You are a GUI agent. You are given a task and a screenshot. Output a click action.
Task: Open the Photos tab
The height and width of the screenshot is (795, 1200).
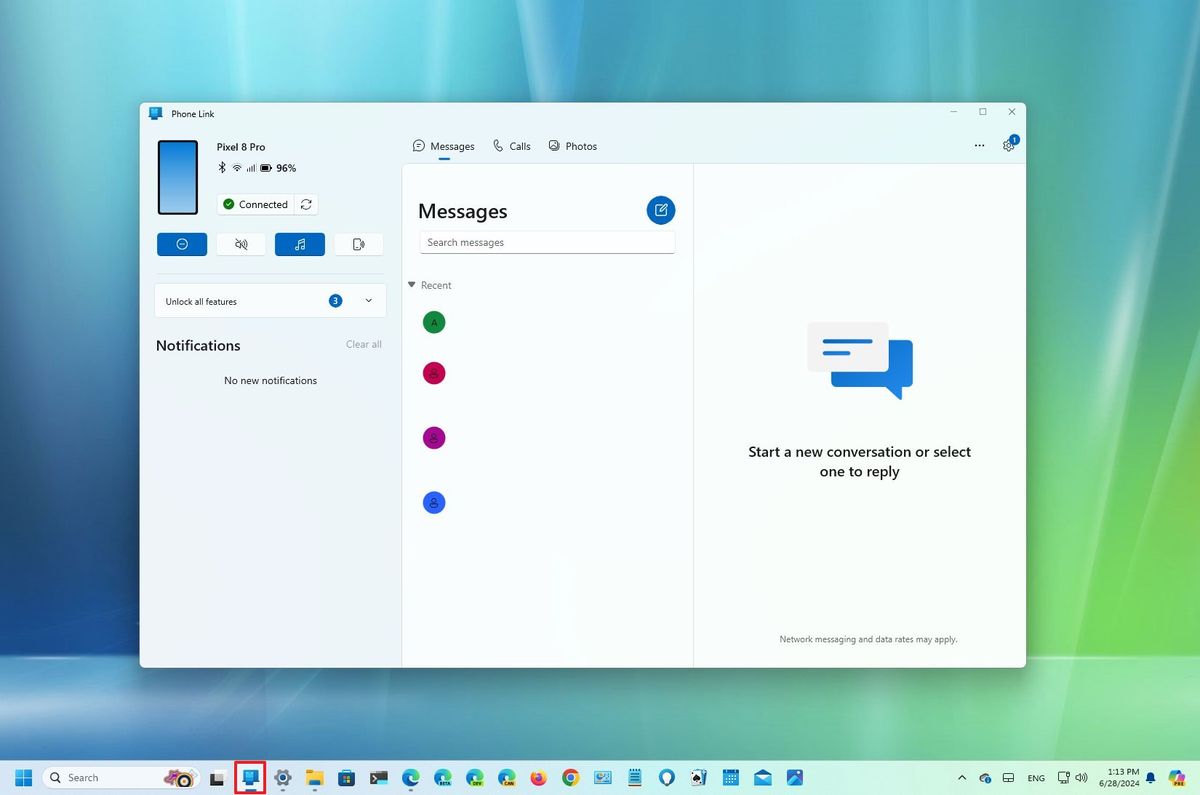click(572, 145)
